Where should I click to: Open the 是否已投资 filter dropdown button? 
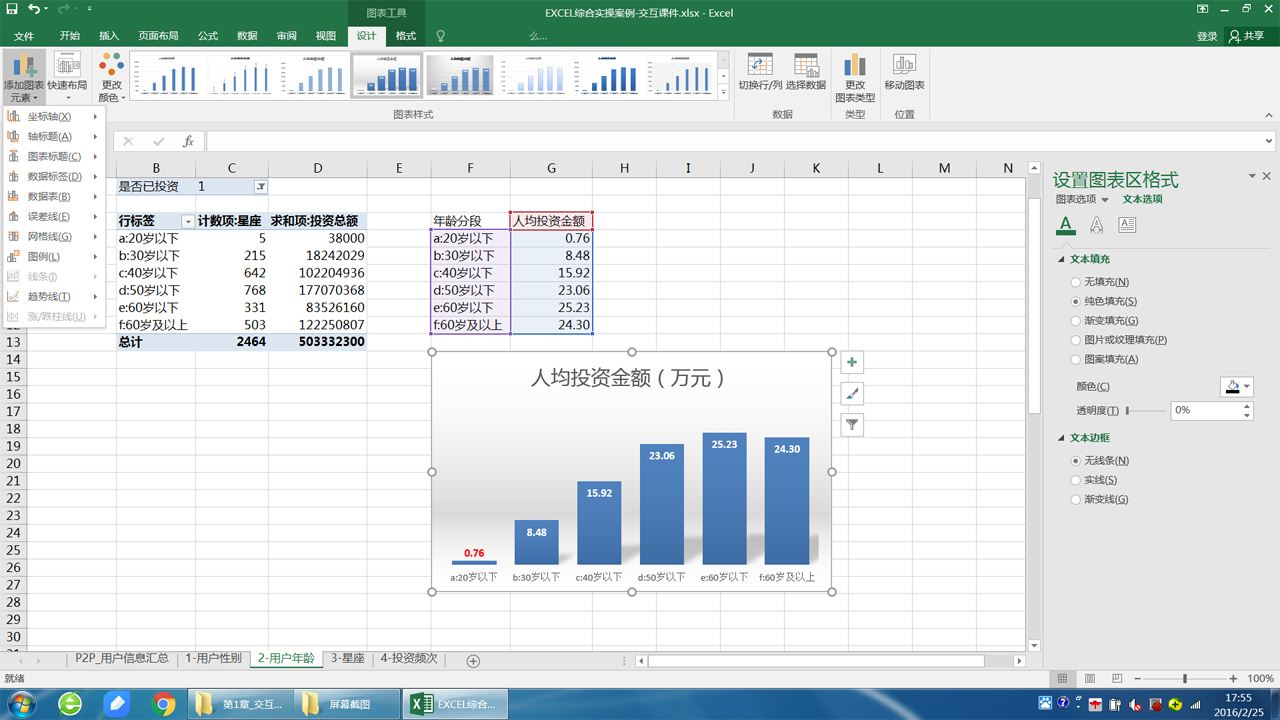tap(261, 187)
